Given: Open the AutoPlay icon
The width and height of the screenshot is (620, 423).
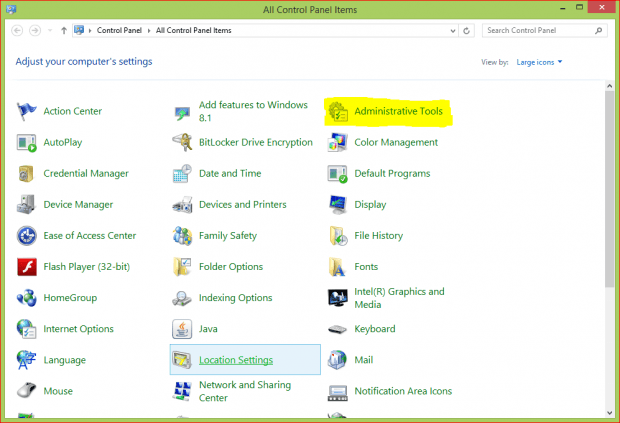Looking at the screenshot, I should tap(26, 142).
